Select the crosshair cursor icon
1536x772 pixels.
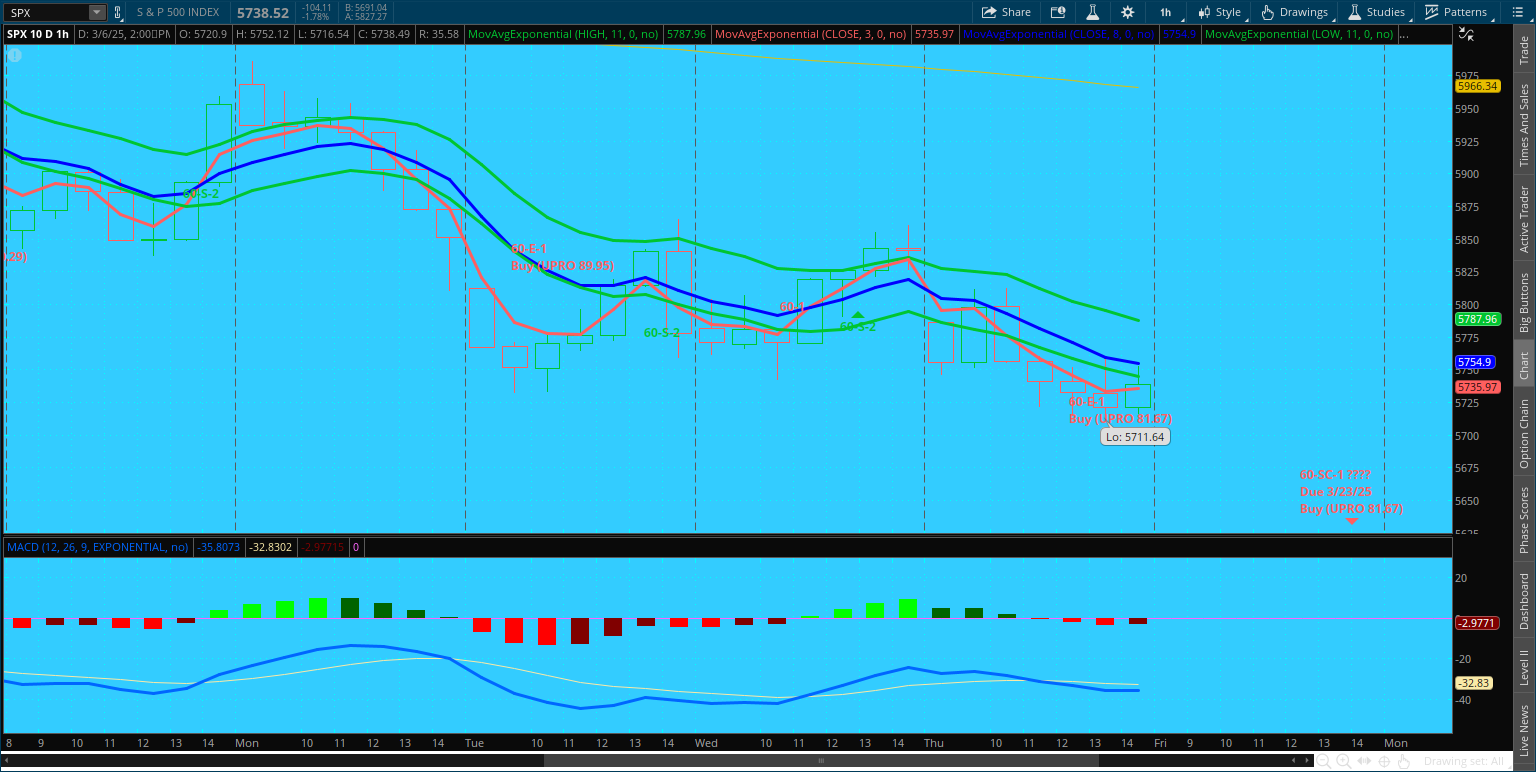click(1383, 762)
